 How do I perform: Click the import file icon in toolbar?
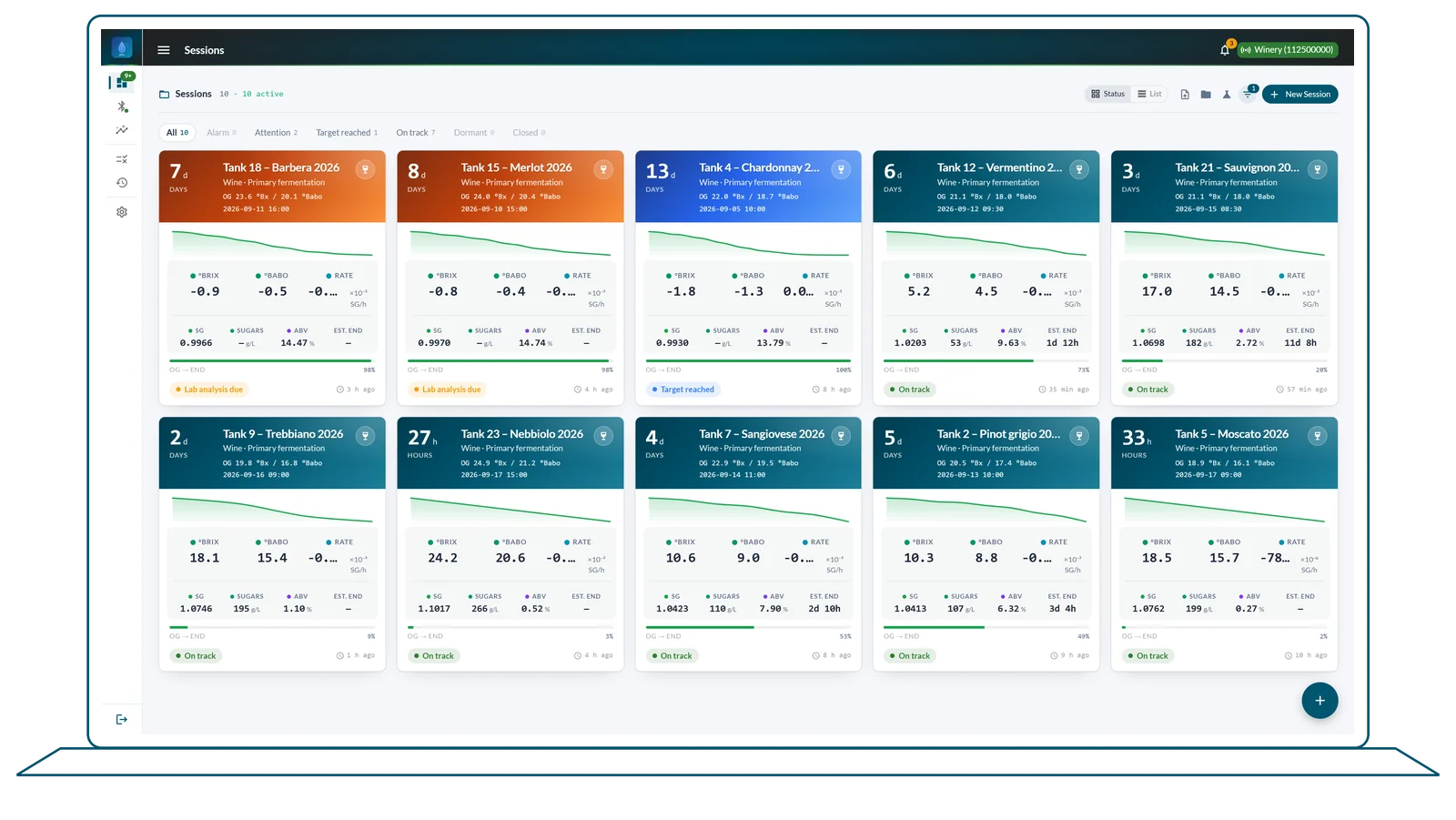[1185, 95]
